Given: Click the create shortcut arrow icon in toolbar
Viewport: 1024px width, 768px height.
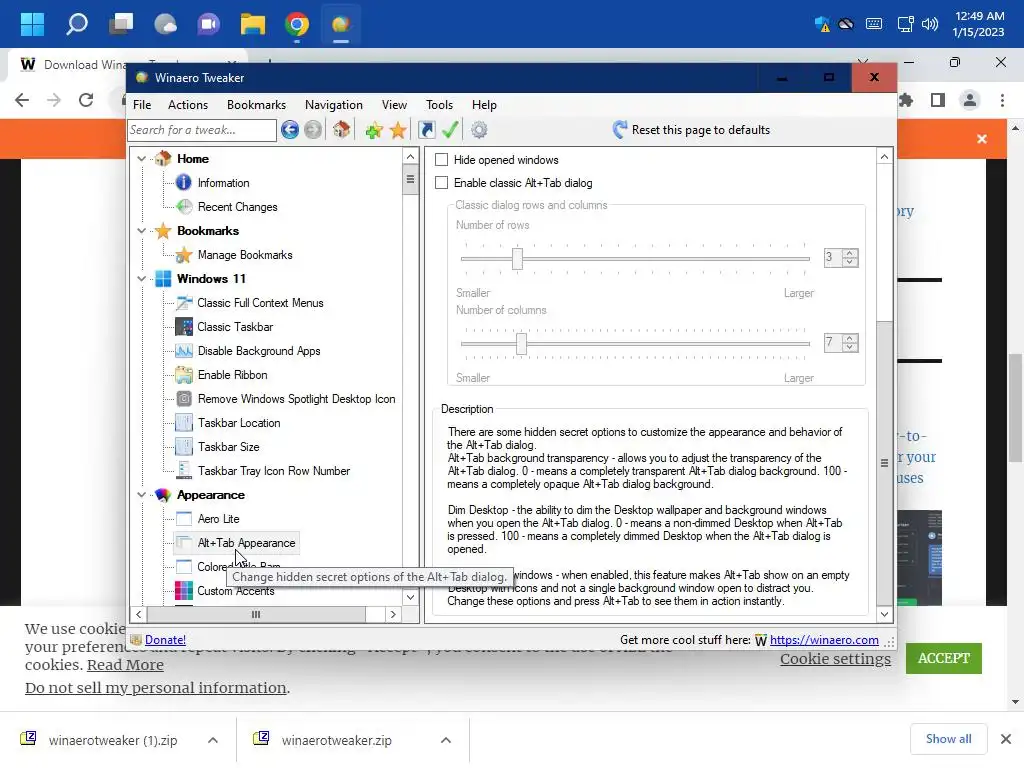Looking at the screenshot, I should point(426,130).
